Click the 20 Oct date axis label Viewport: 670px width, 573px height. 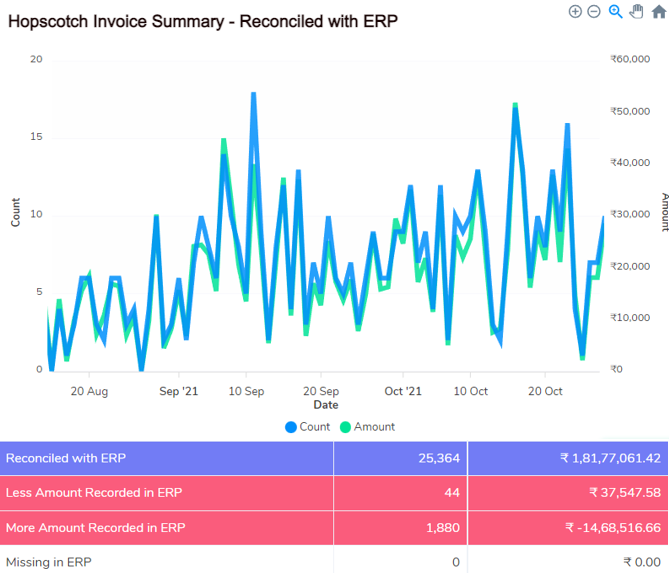click(545, 391)
